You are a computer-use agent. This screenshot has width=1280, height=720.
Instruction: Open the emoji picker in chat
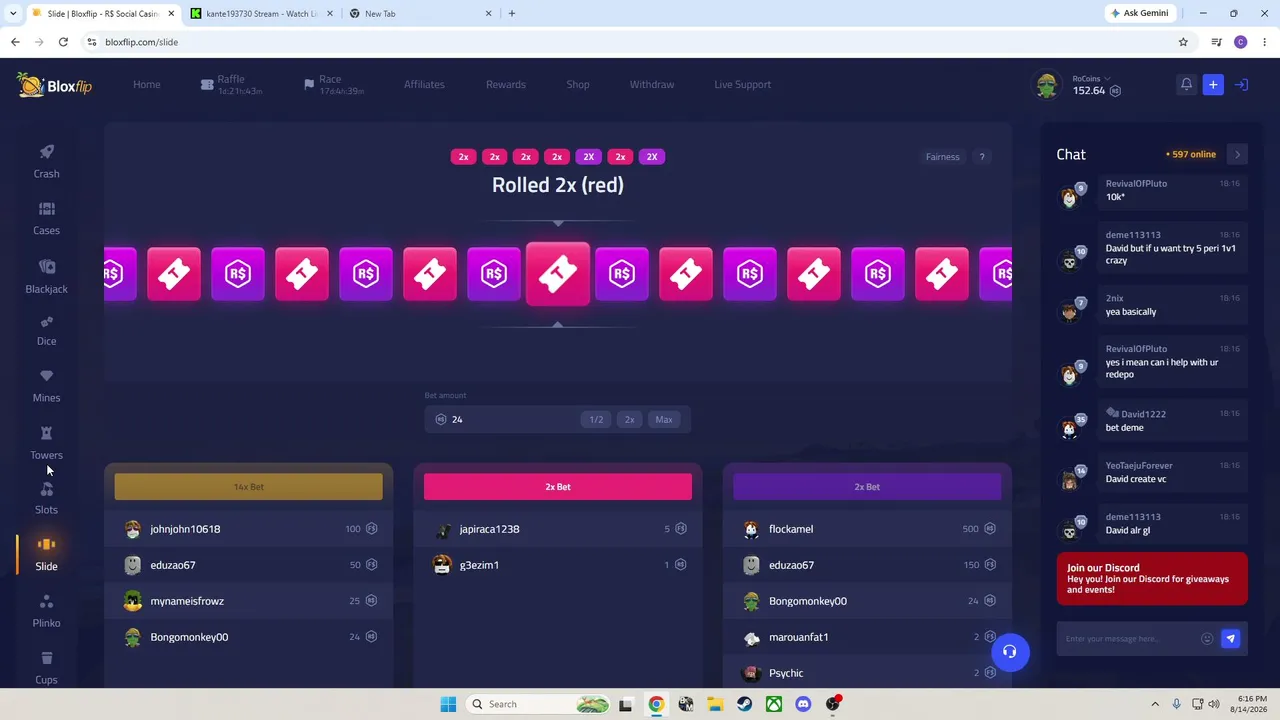click(1207, 639)
